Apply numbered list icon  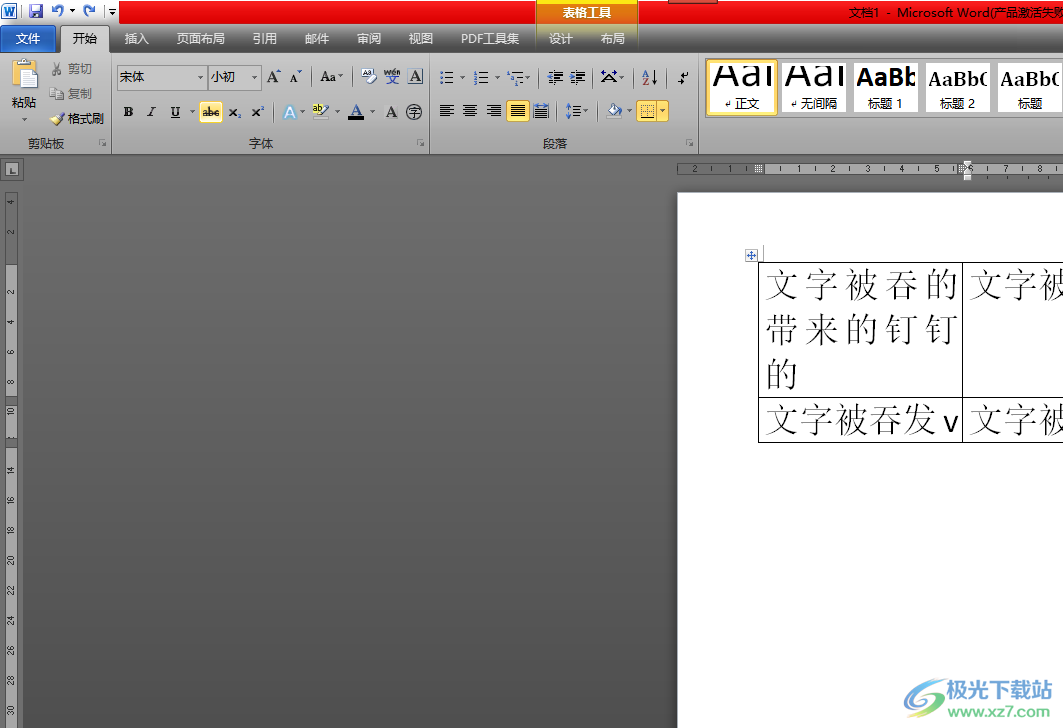[x=481, y=78]
